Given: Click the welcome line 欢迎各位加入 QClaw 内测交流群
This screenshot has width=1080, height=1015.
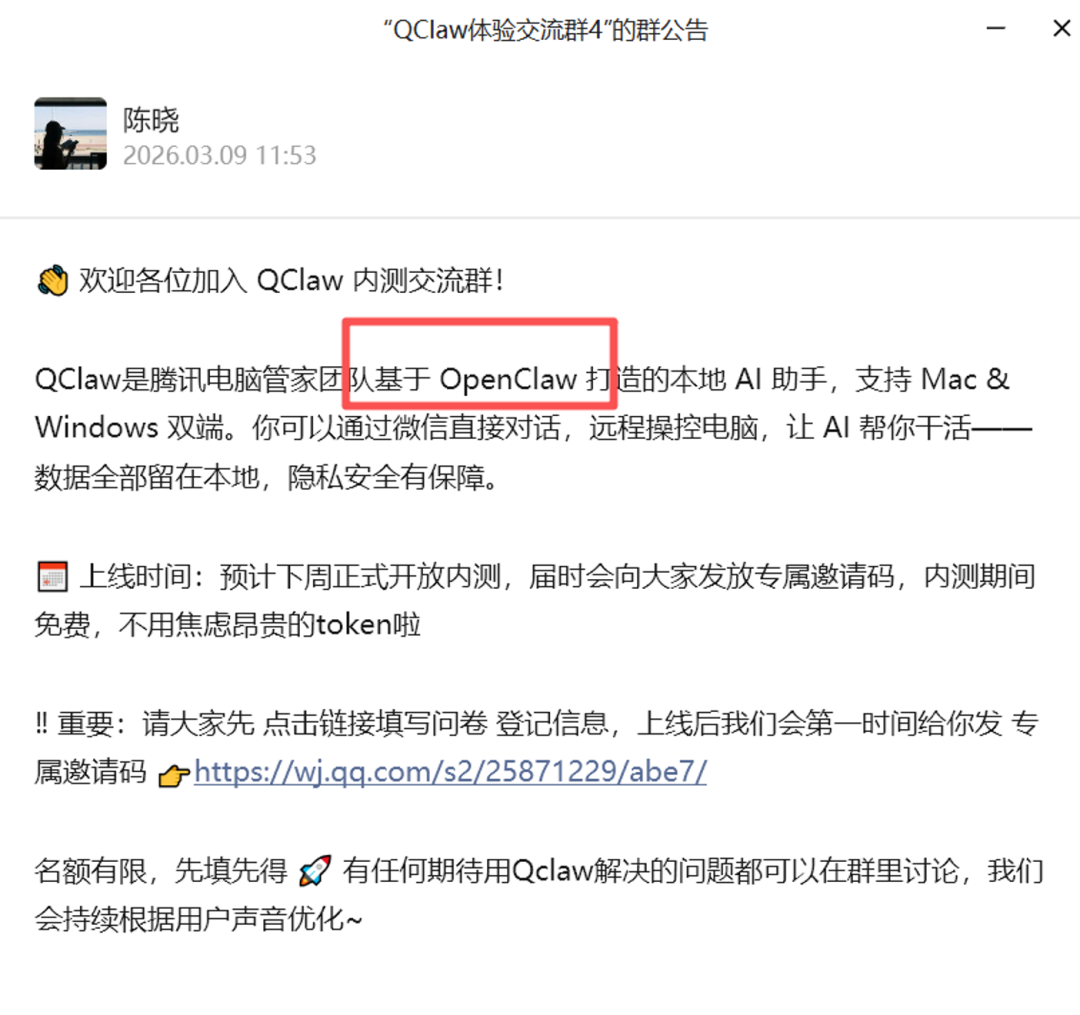Looking at the screenshot, I should (x=290, y=281).
